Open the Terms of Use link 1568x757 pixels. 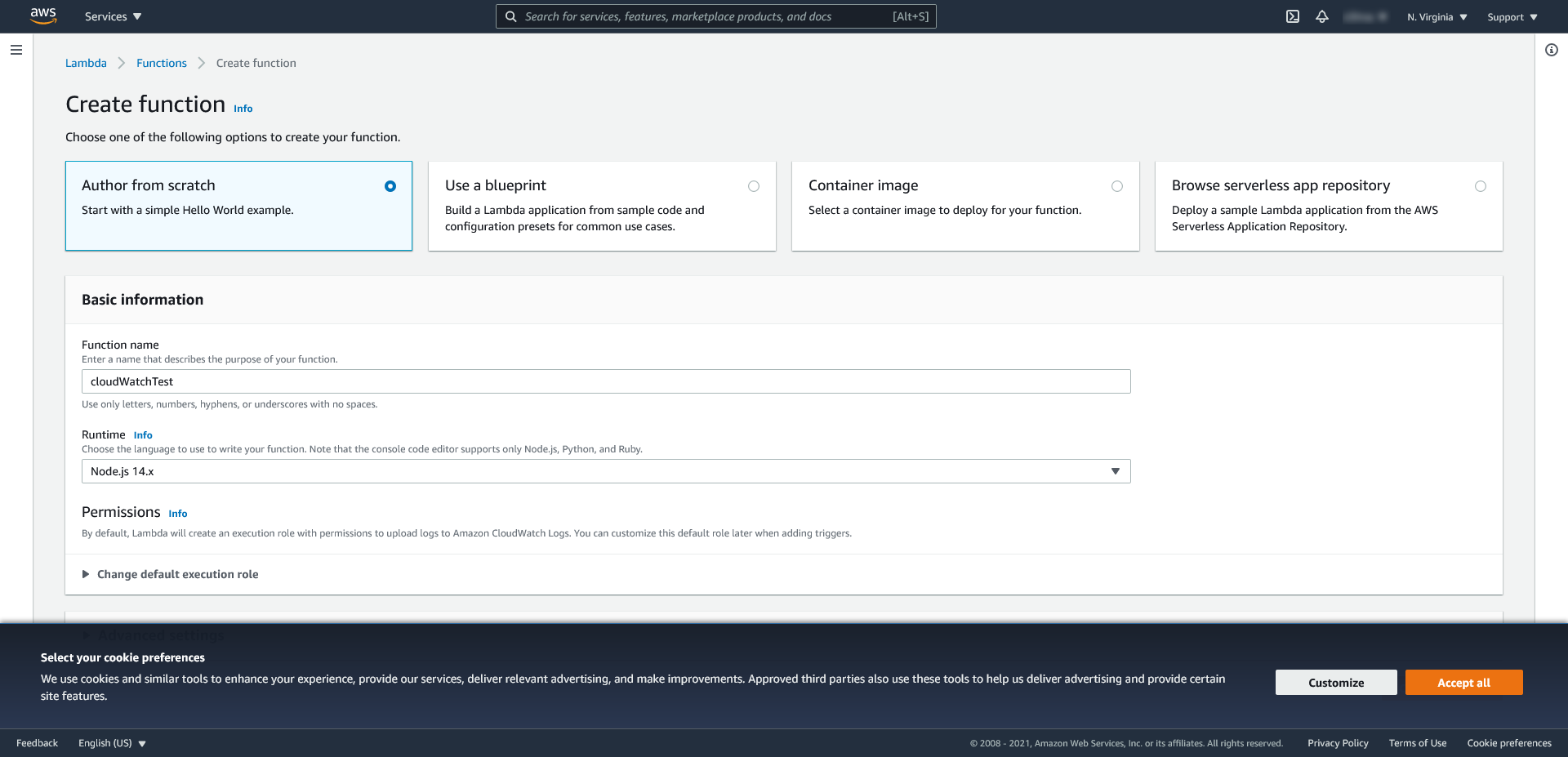(x=1418, y=743)
